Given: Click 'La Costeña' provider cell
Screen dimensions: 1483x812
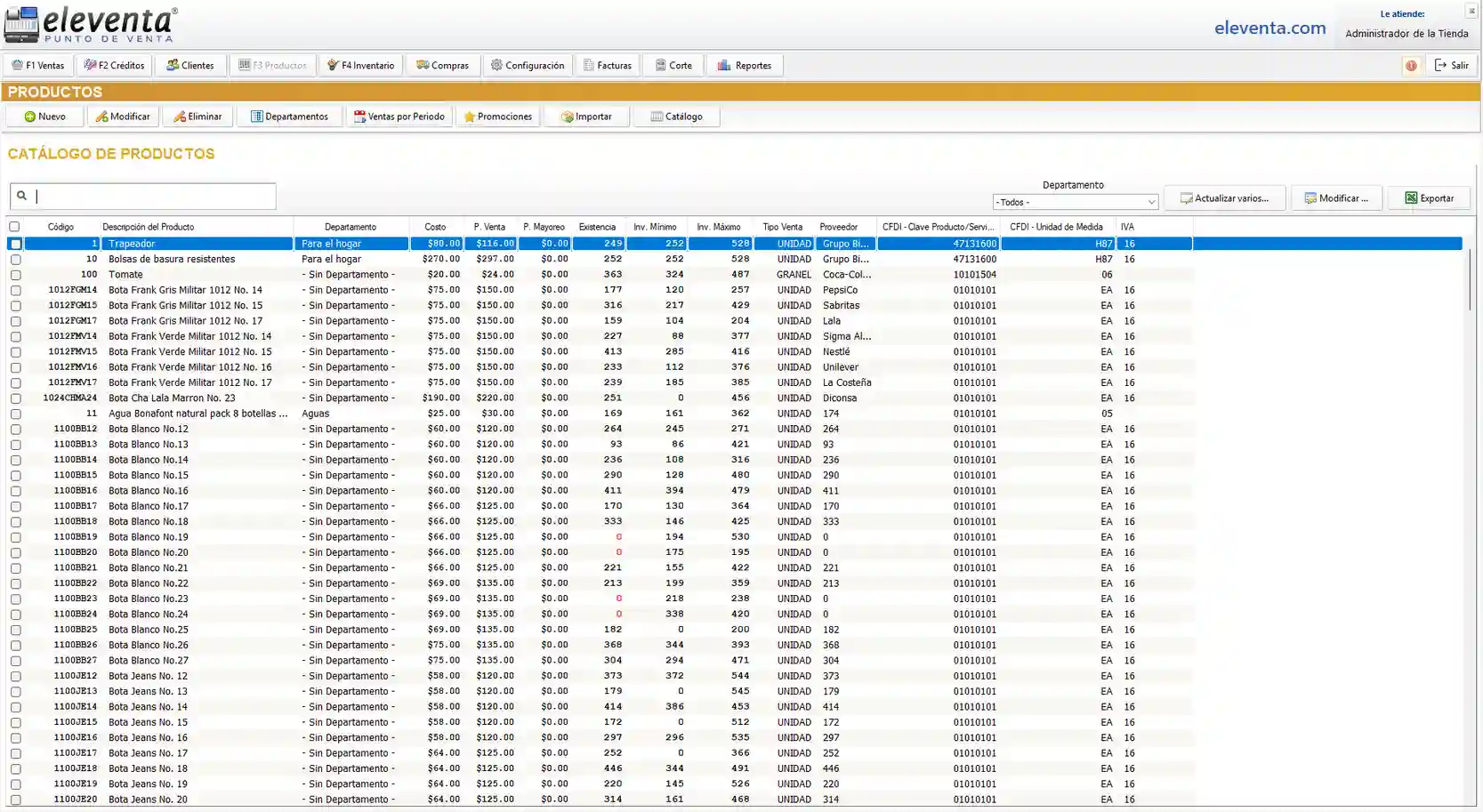Looking at the screenshot, I should coord(847,382).
